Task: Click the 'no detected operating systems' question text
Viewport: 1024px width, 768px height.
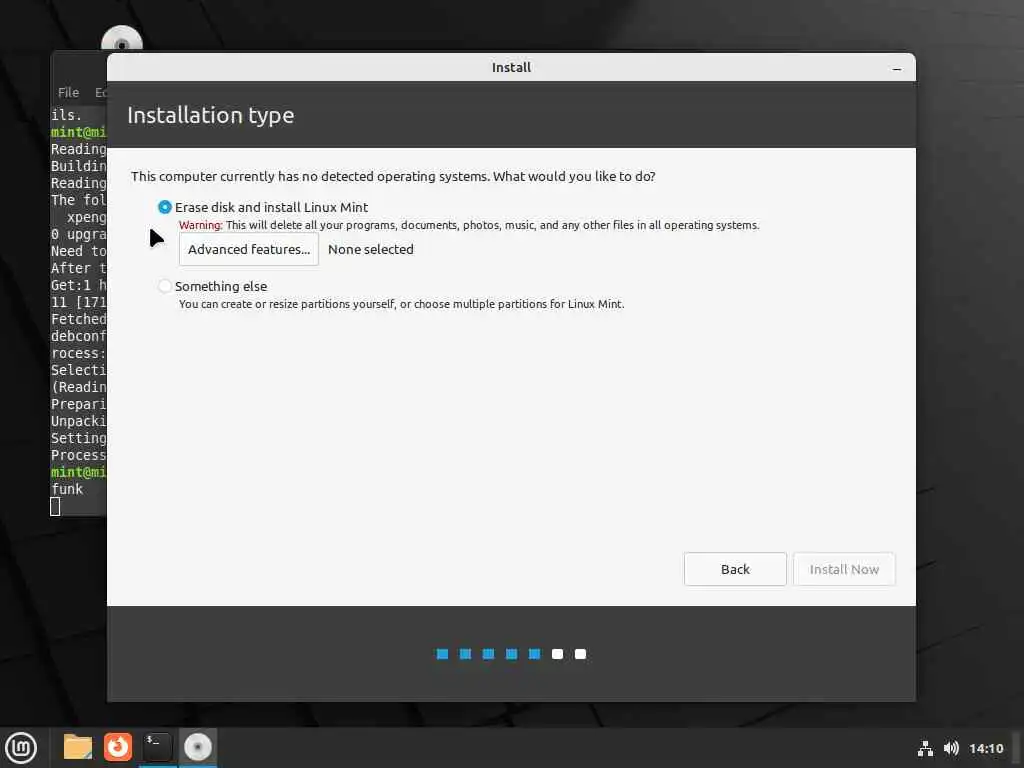Action: (x=393, y=176)
